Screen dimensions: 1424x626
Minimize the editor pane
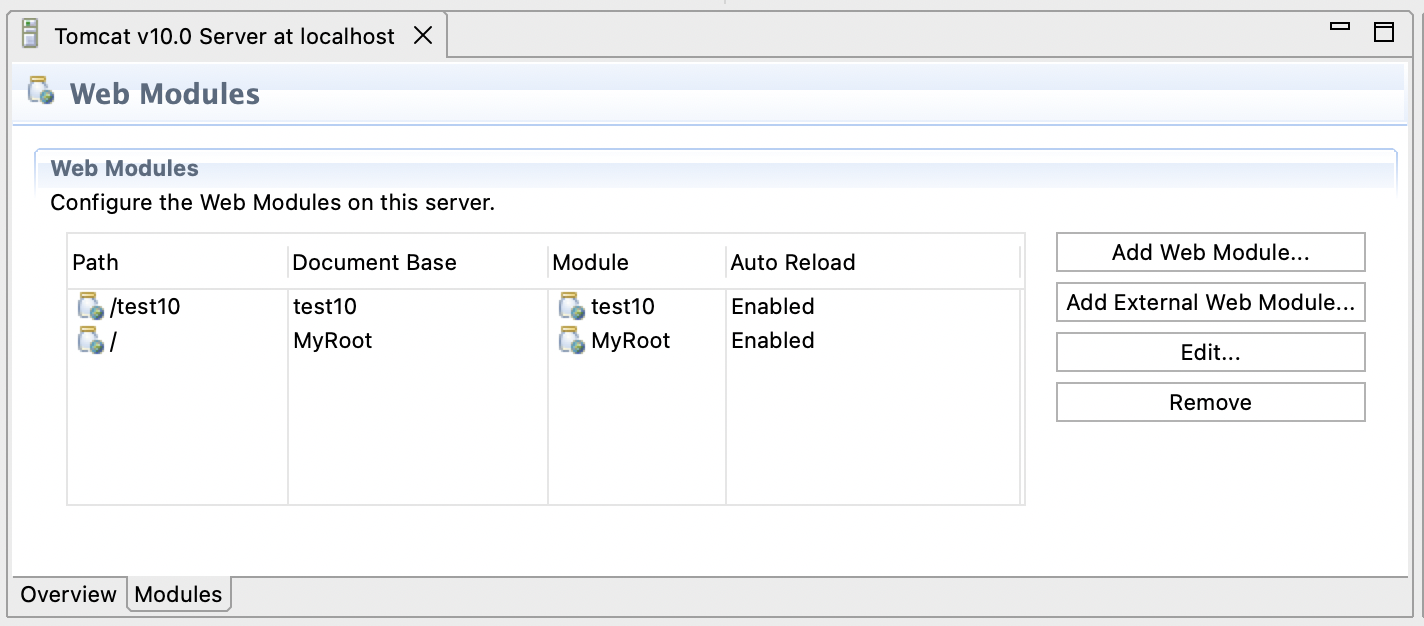pos(1340,28)
